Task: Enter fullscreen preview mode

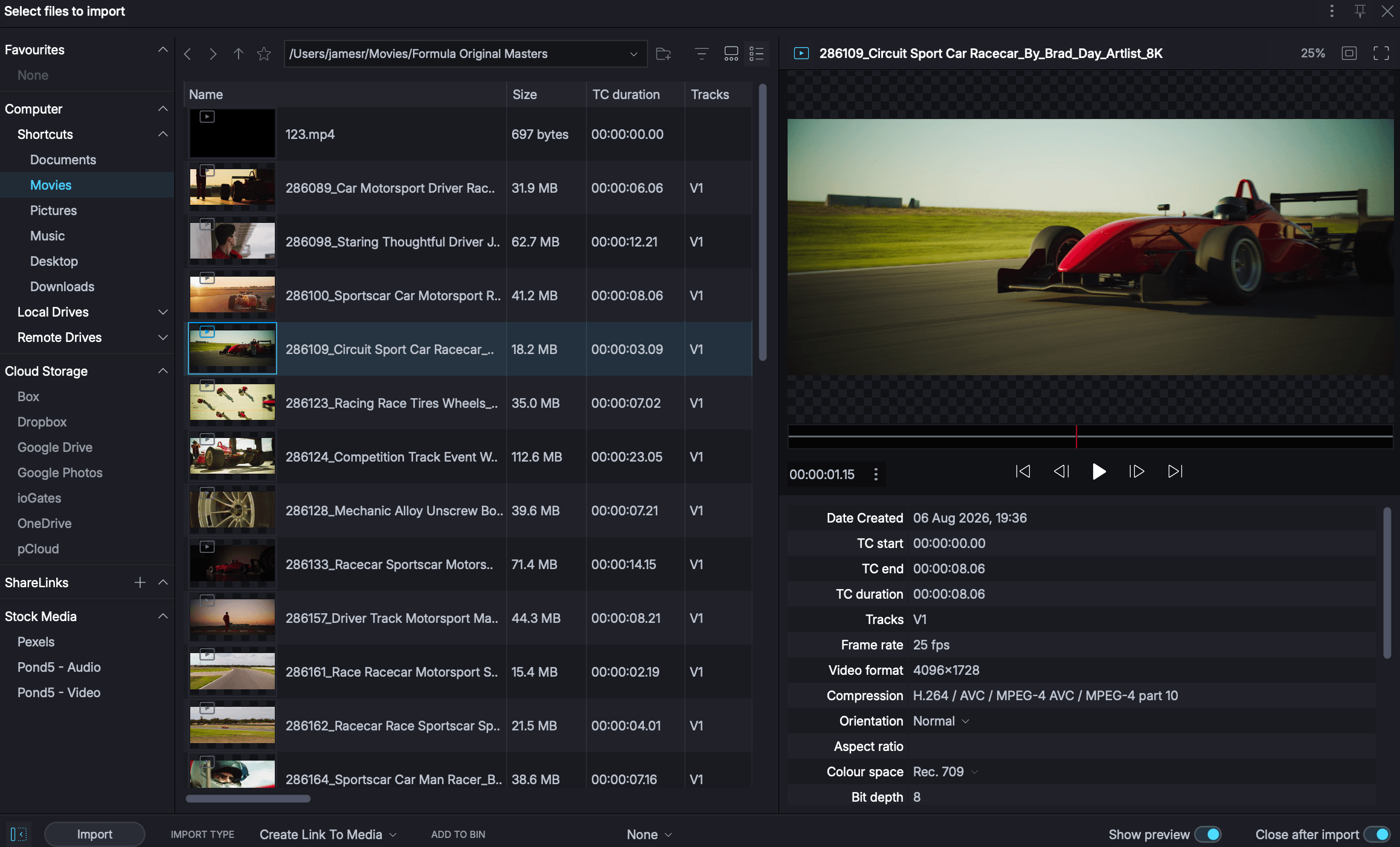Action: [x=1381, y=53]
